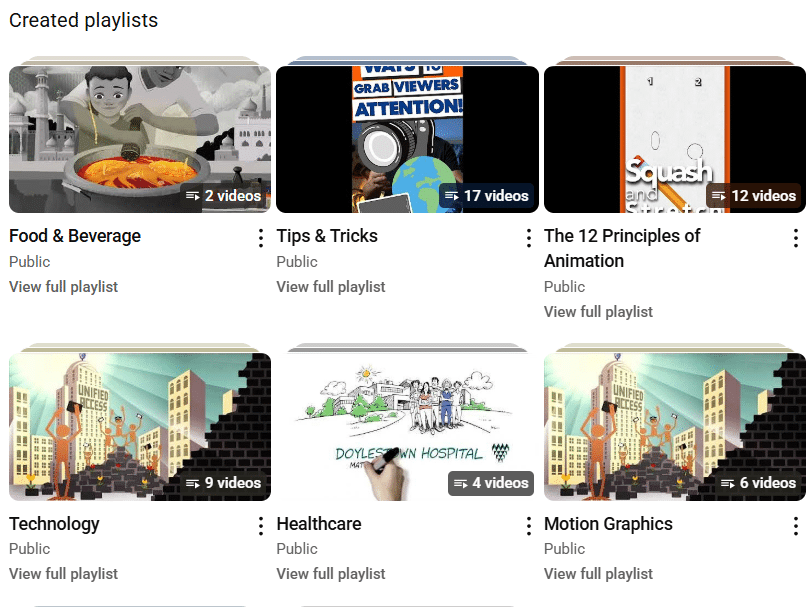The height and width of the screenshot is (607, 808).
Task: View full playlist for Food & Beverage
Action: click(x=63, y=286)
